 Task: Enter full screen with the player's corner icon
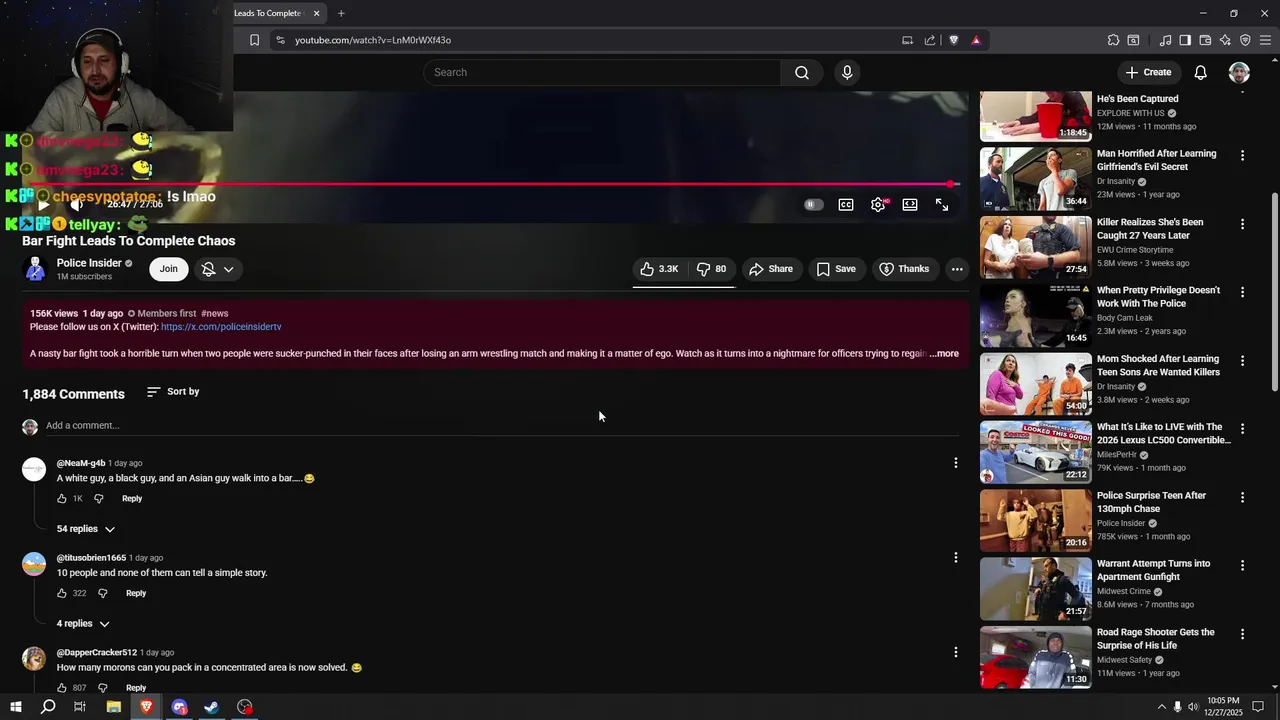pos(942,205)
